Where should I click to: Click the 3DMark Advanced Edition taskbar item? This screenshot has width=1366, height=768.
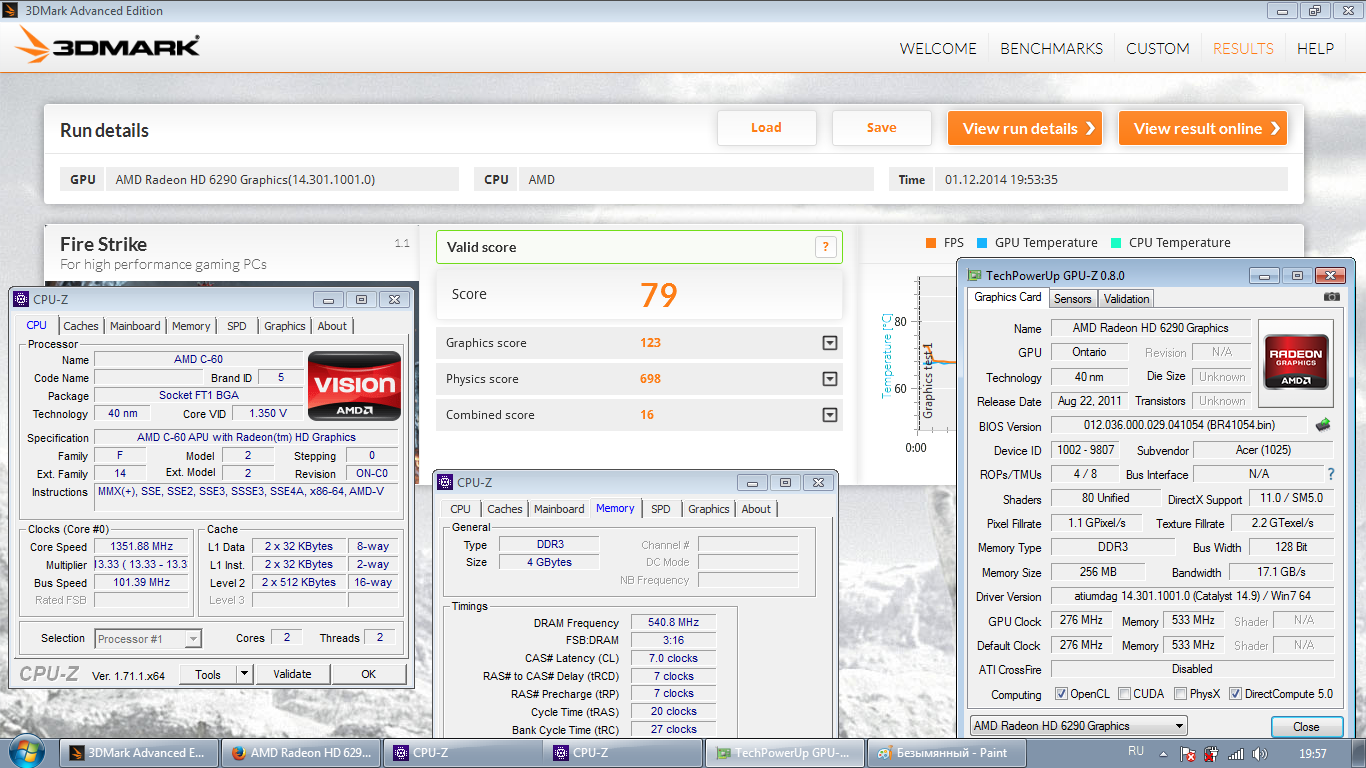tap(140, 753)
